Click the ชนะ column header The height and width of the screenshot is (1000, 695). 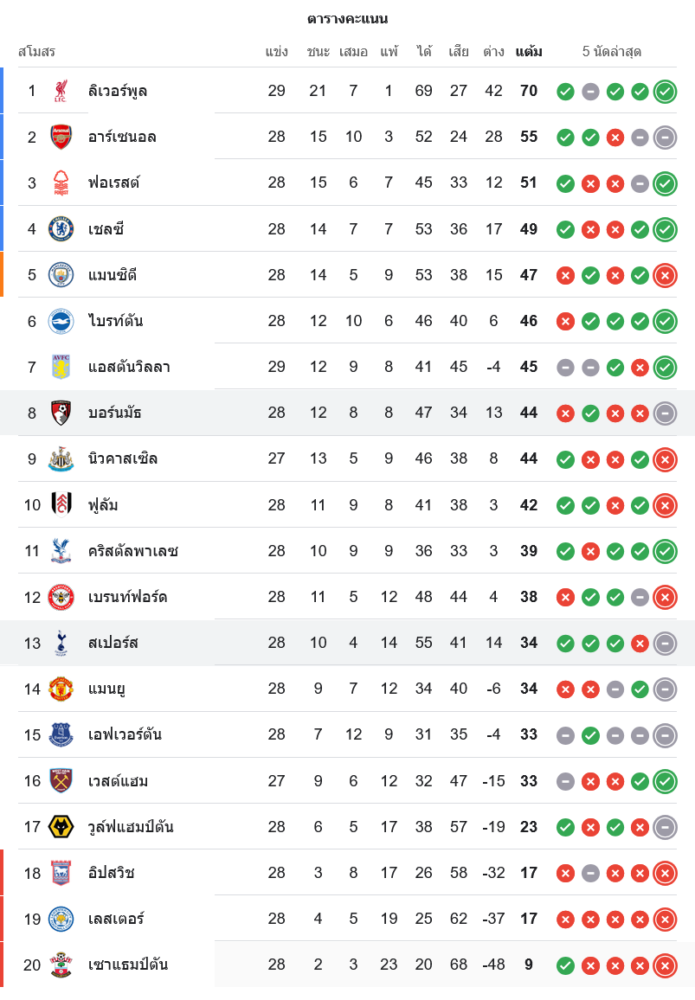coord(318,51)
